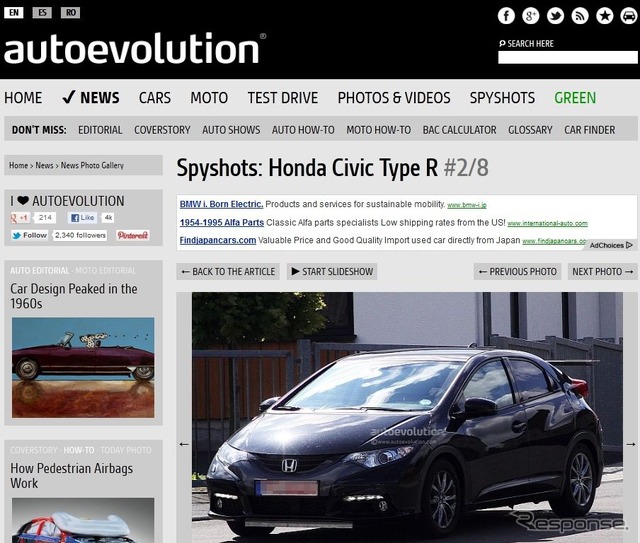
Task: Go to AUTO SHOWS section
Action: 231,130
